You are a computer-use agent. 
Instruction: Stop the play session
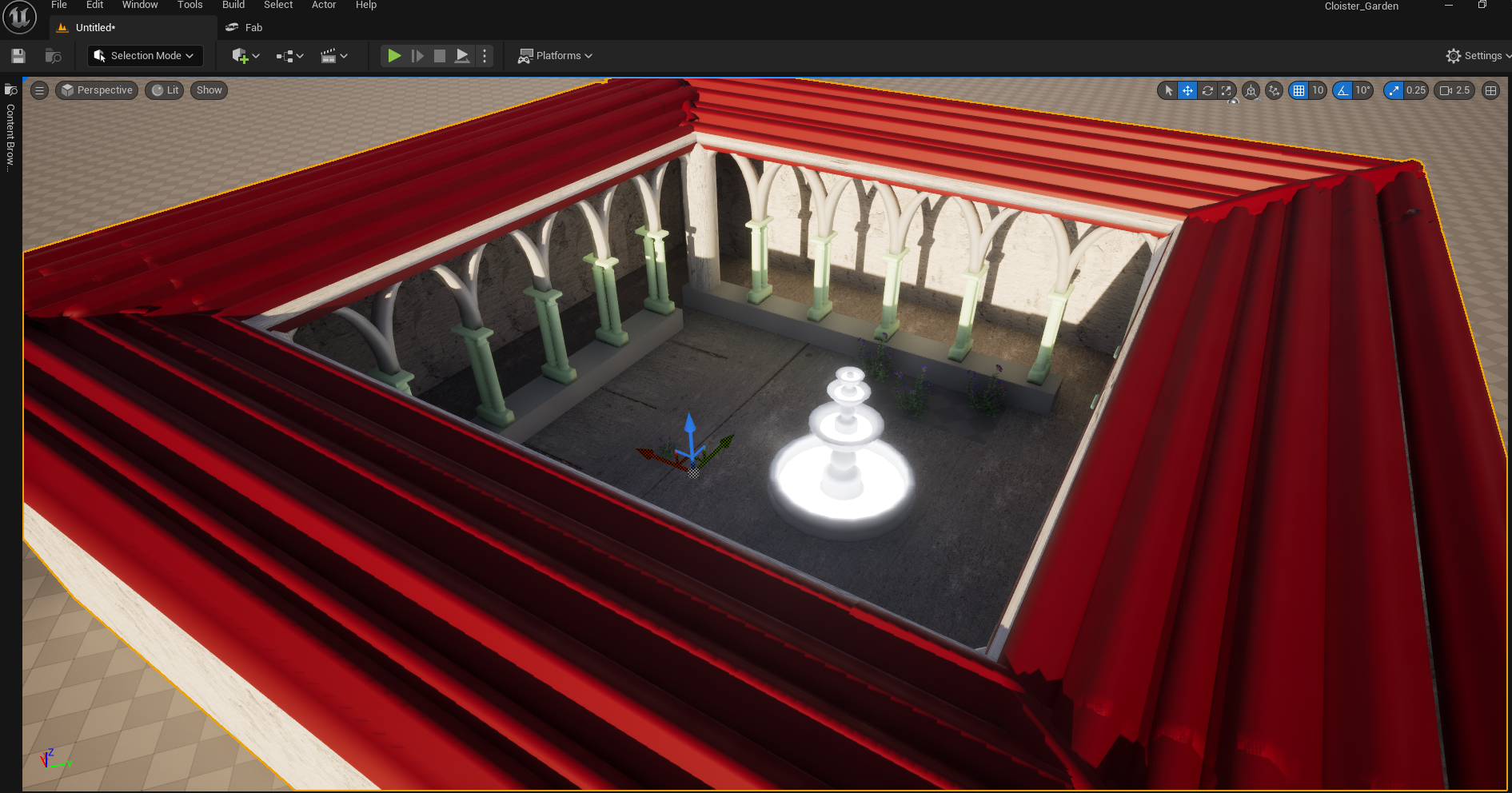pos(440,56)
